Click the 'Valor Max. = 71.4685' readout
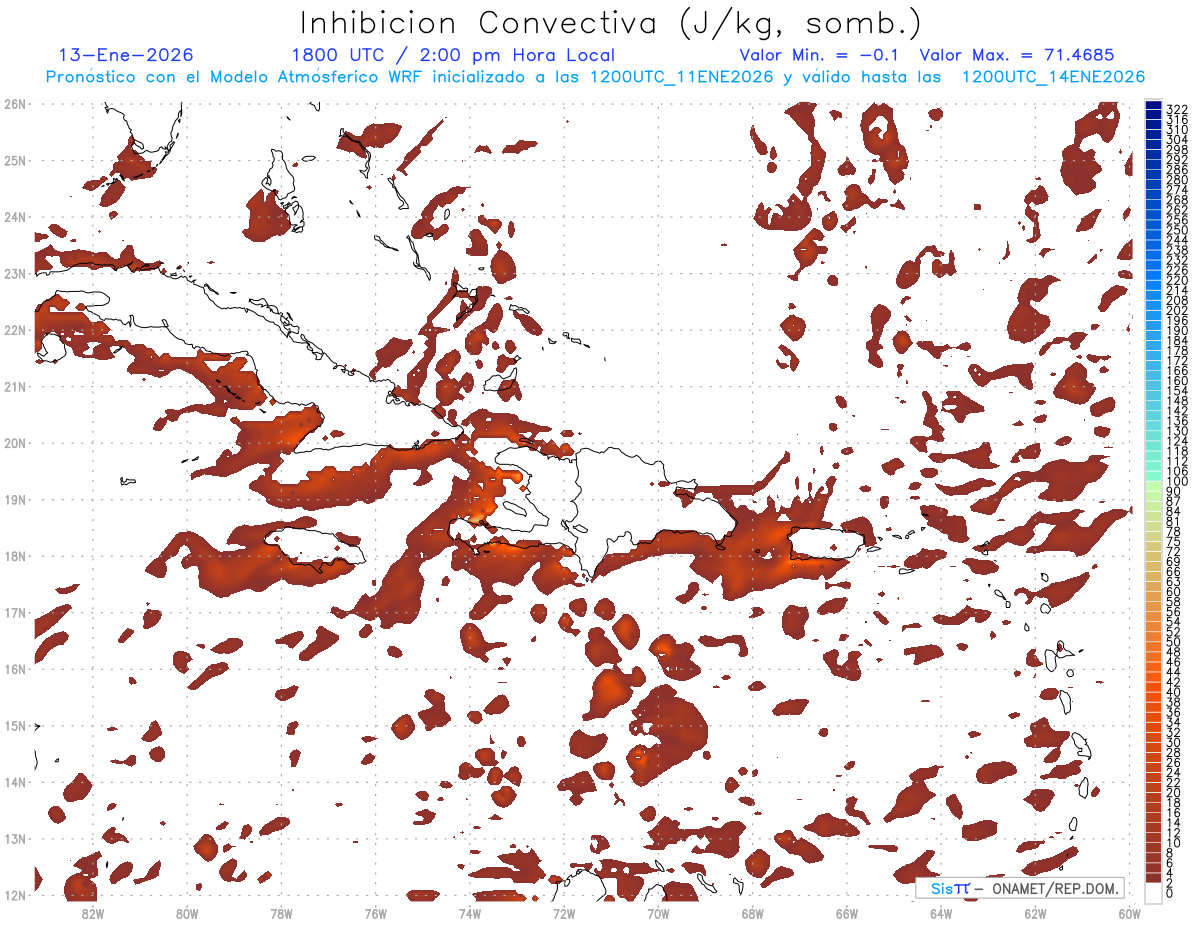Image resolution: width=1200 pixels, height=927 pixels. [x=1016, y=55]
